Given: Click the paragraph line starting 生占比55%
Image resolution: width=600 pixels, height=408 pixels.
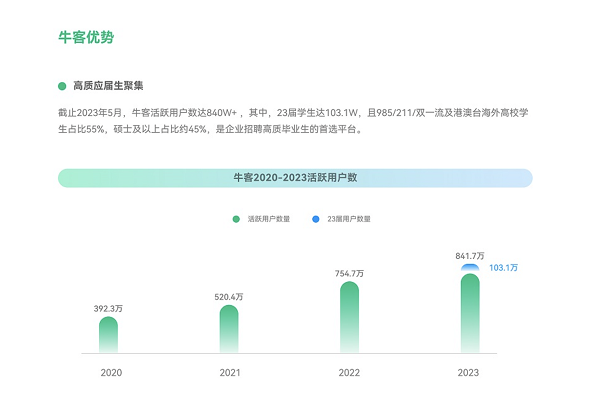Looking at the screenshot, I should pyautogui.click(x=210, y=129).
